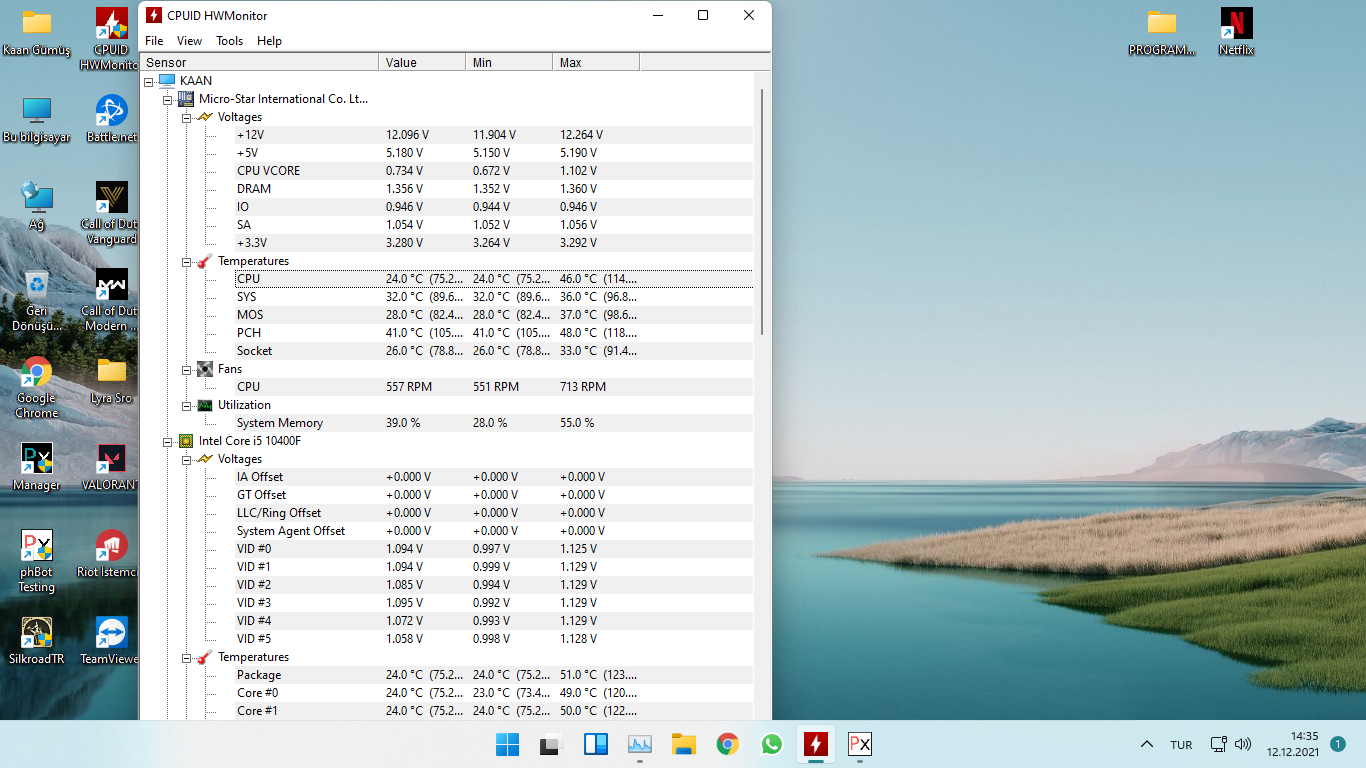
Task: Collapse the motherboard Voltages group
Action: pyautogui.click(x=187, y=117)
